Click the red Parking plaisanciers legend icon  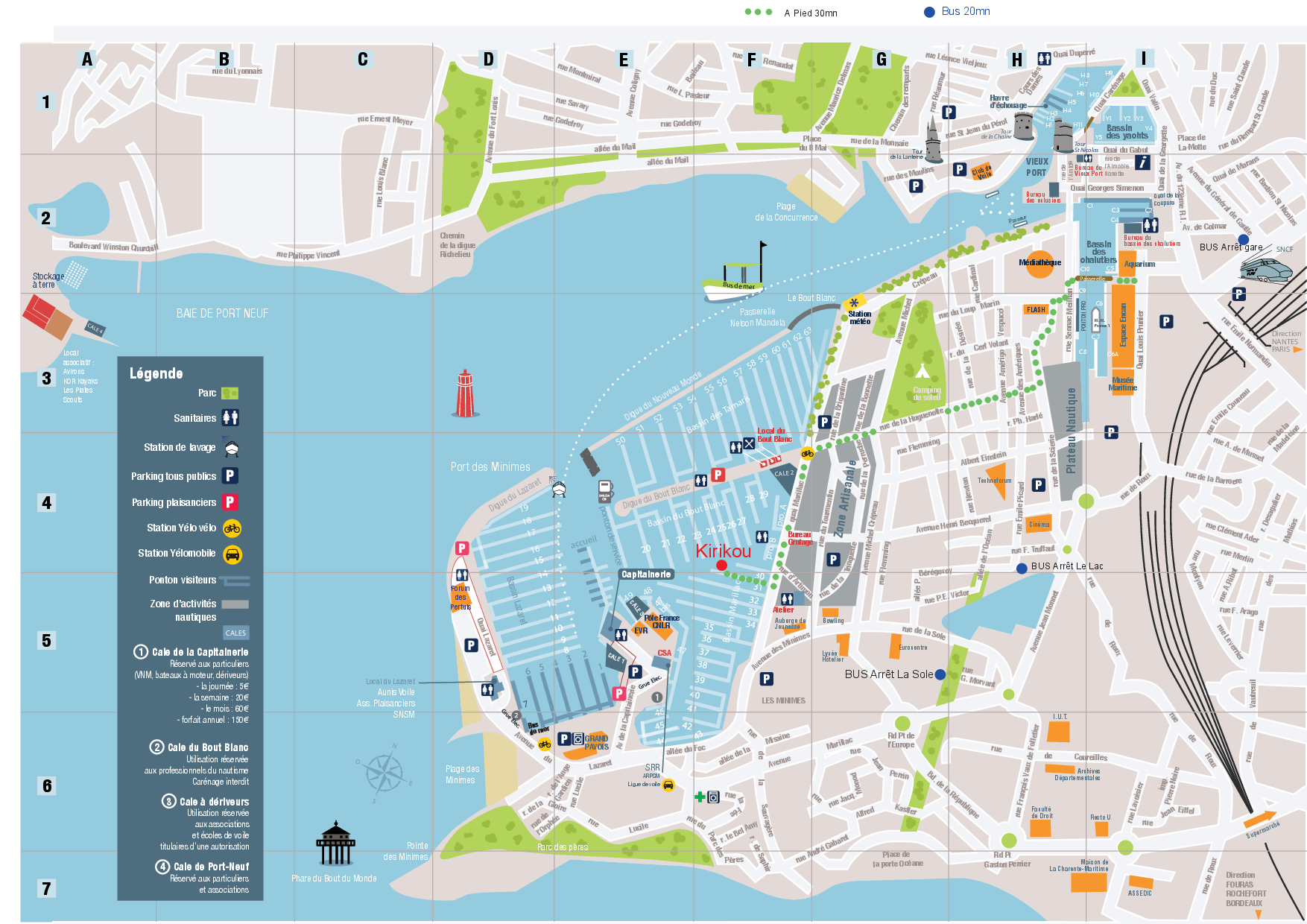pyautogui.click(x=230, y=502)
